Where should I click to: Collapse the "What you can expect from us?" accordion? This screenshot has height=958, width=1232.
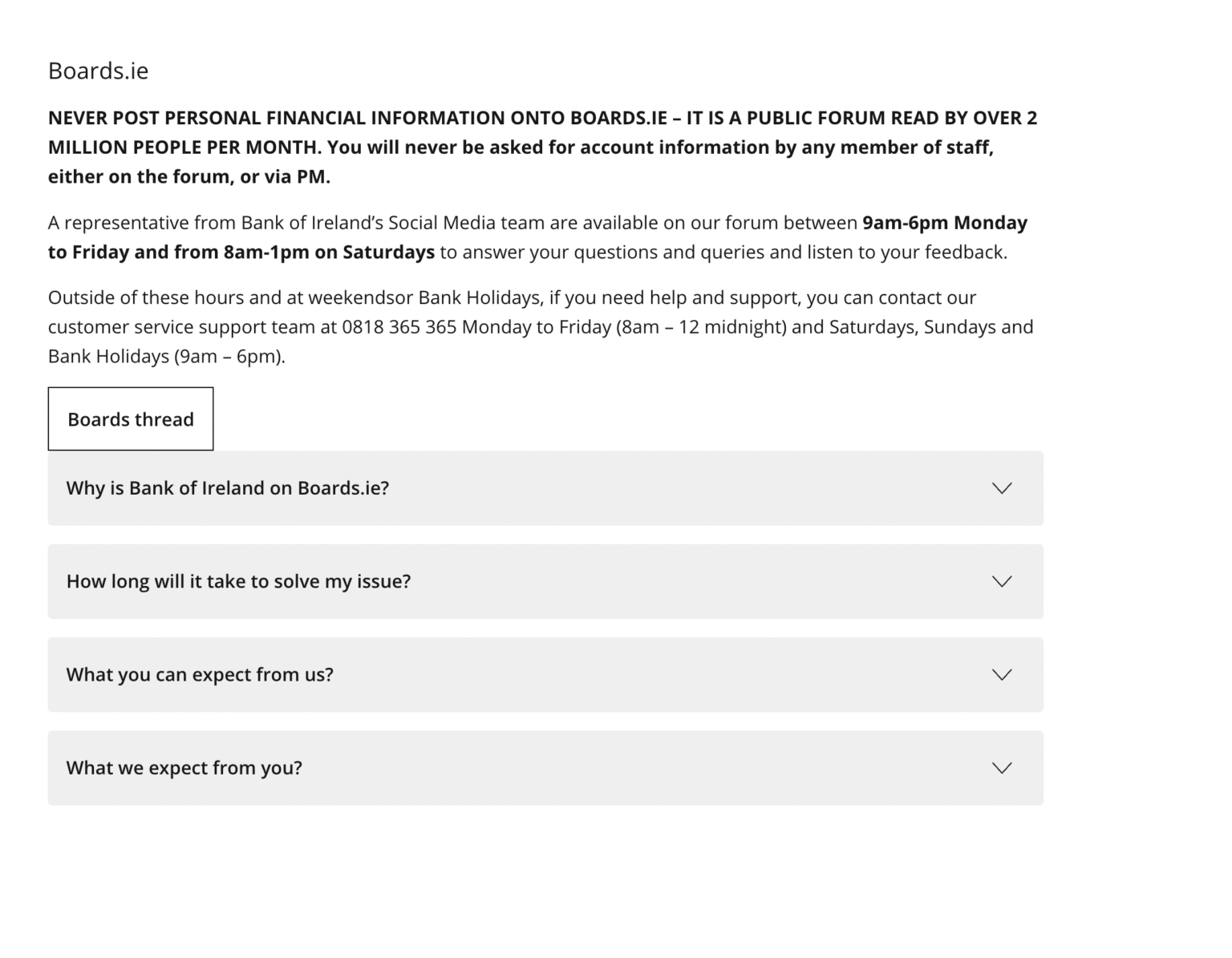coord(201,674)
